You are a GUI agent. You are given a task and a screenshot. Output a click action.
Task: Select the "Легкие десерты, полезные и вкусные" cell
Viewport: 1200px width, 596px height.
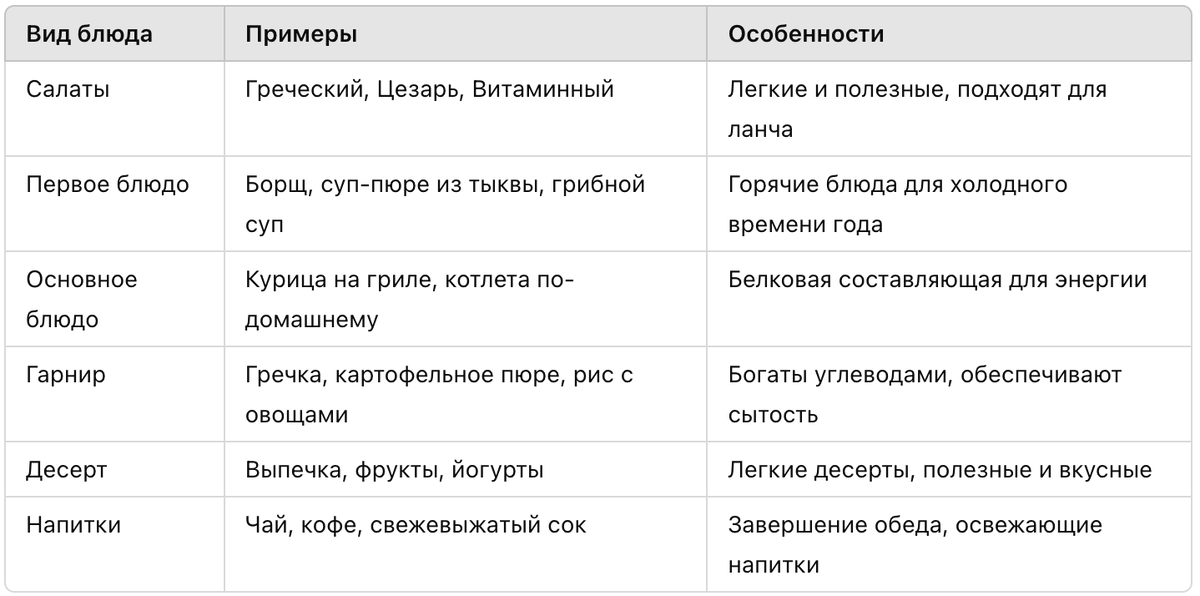point(950,470)
